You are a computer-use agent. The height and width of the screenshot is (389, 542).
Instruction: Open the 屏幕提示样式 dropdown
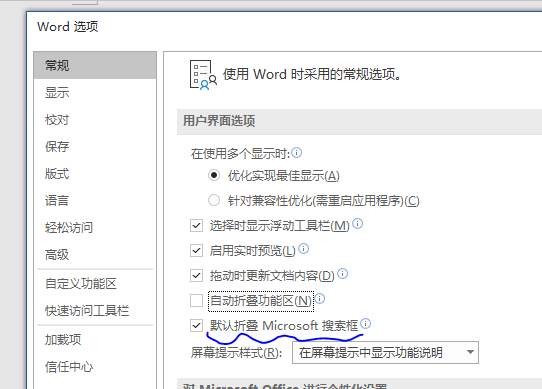(385, 353)
